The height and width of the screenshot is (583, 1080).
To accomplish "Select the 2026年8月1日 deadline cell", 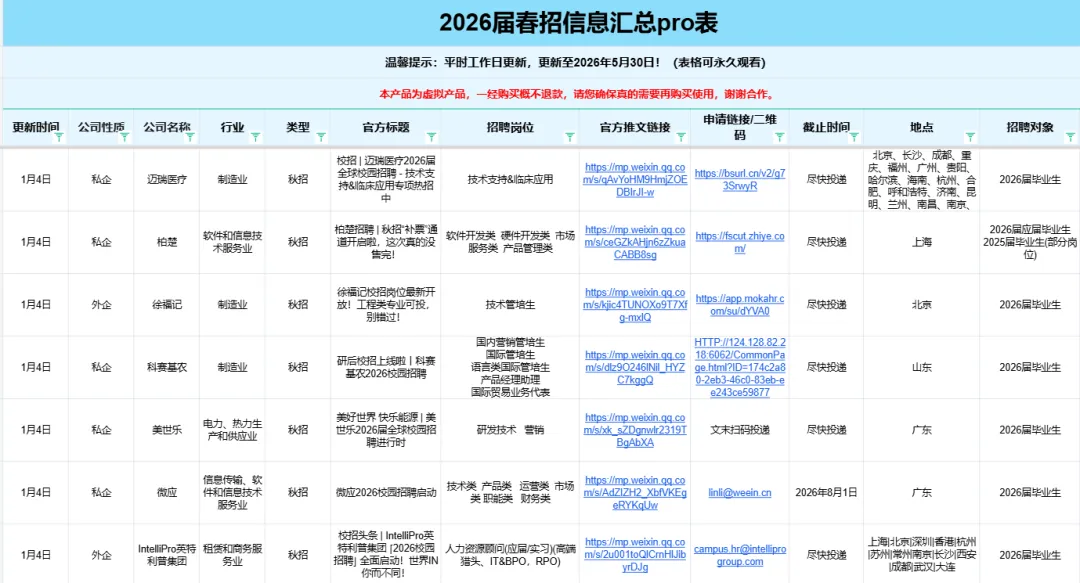I will click(826, 493).
